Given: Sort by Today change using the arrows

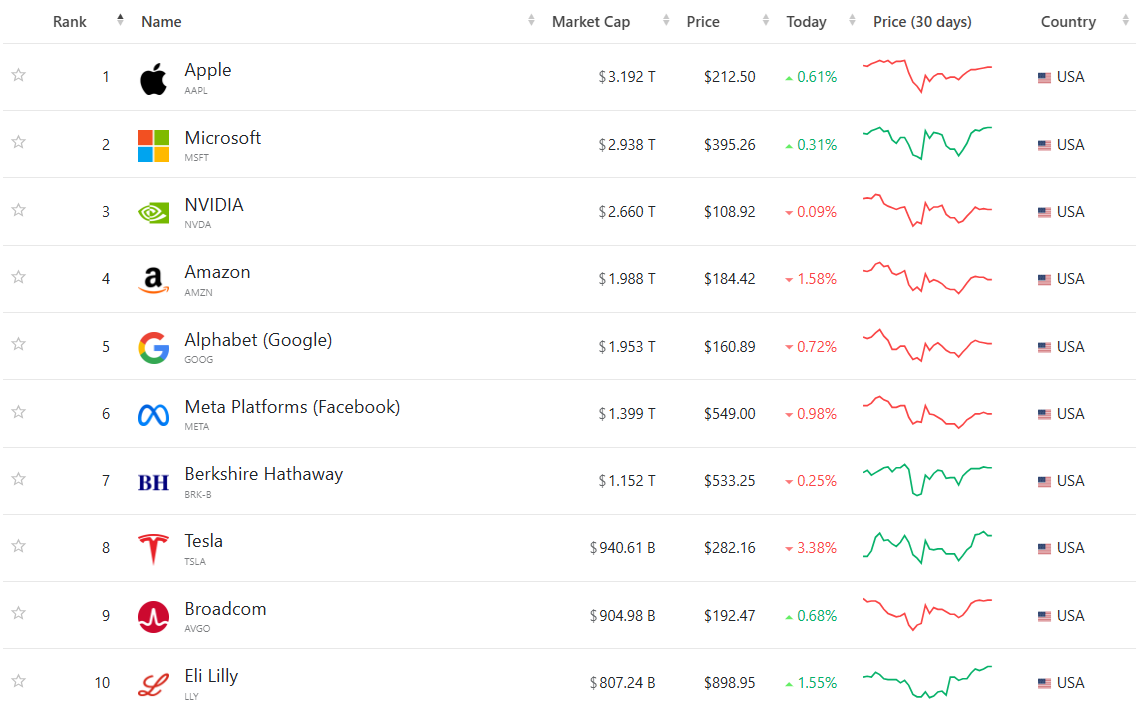Looking at the screenshot, I should [x=852, y=20].
